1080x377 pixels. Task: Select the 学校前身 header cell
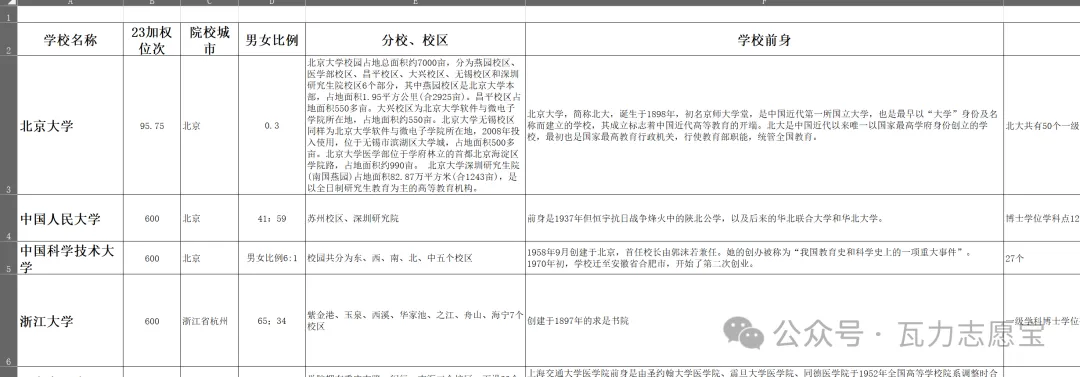[764, 40]
